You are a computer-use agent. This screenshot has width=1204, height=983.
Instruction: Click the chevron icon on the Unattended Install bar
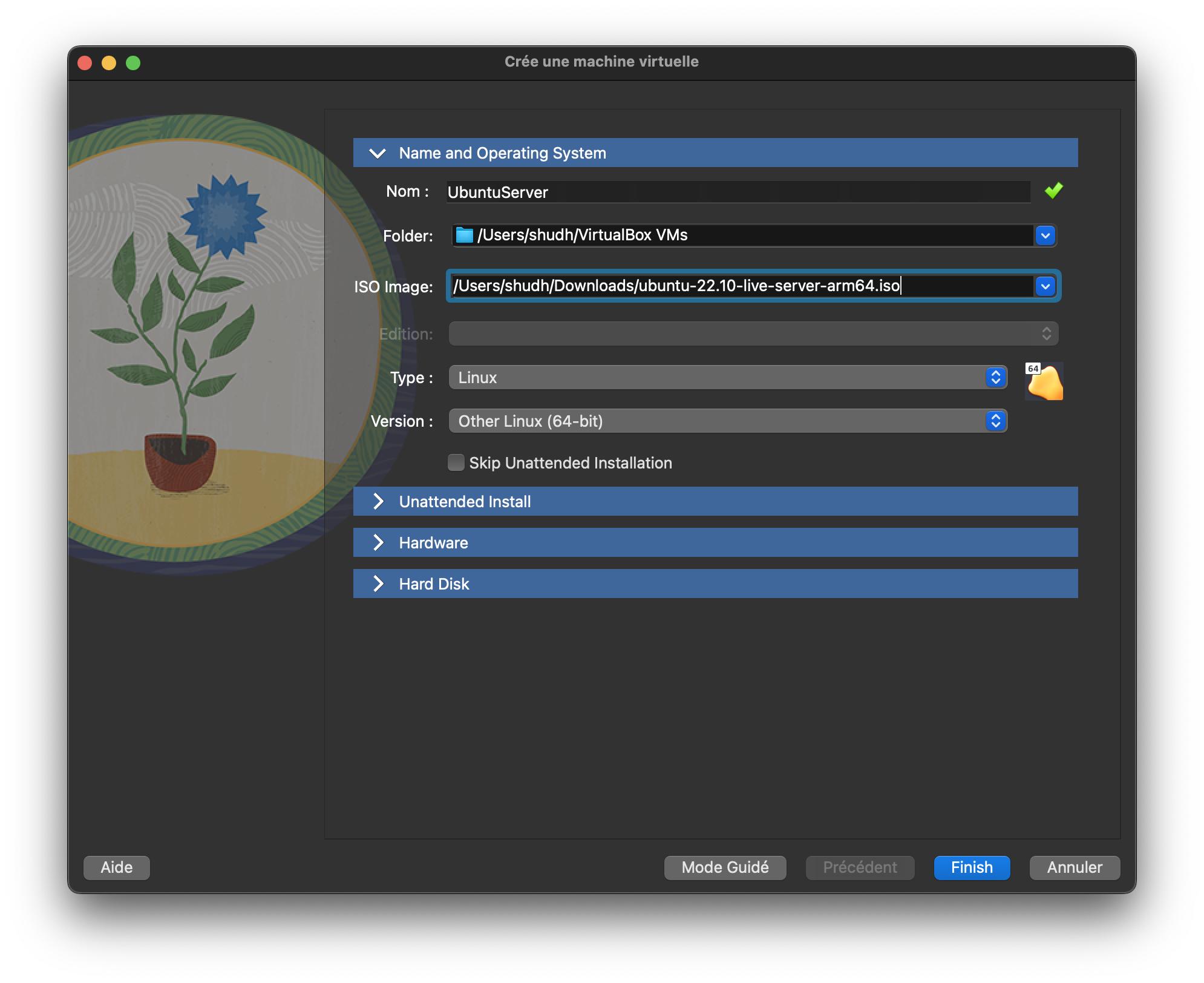379,501
